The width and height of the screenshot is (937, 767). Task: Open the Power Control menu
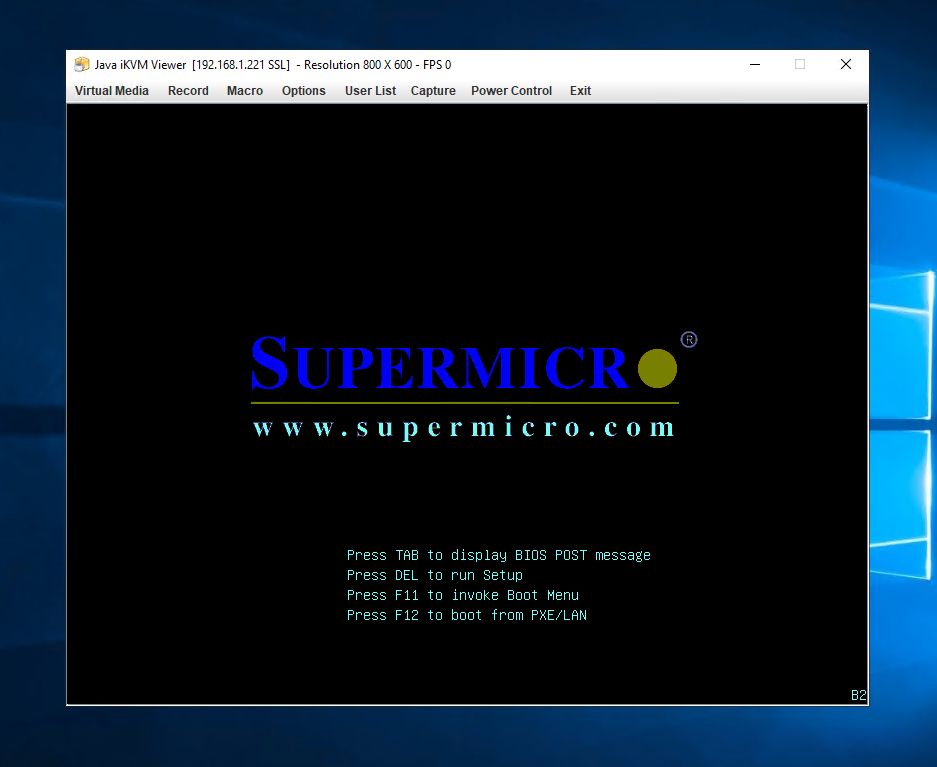[x=512, y=91]
